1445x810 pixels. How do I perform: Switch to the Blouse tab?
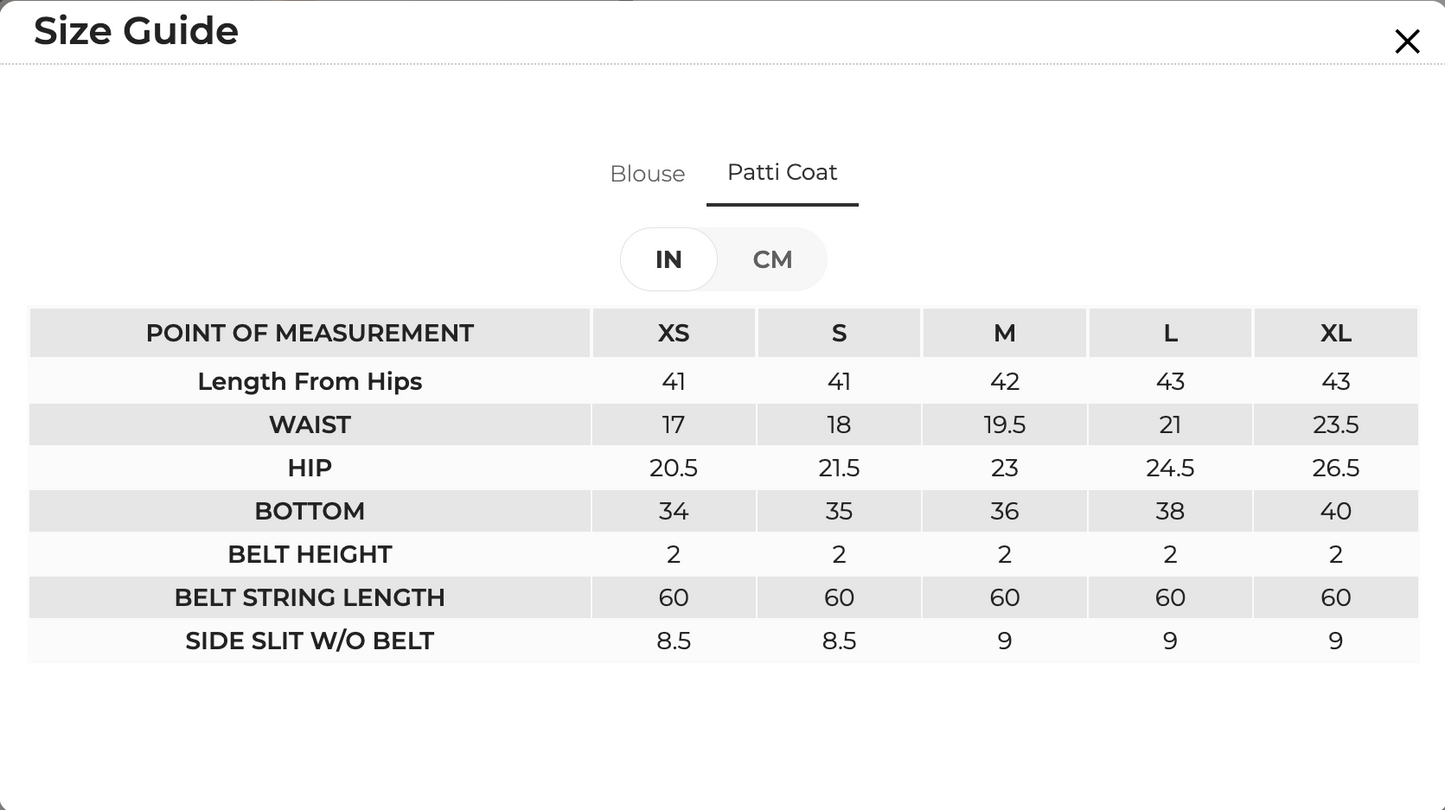click(x=647, y=174)
